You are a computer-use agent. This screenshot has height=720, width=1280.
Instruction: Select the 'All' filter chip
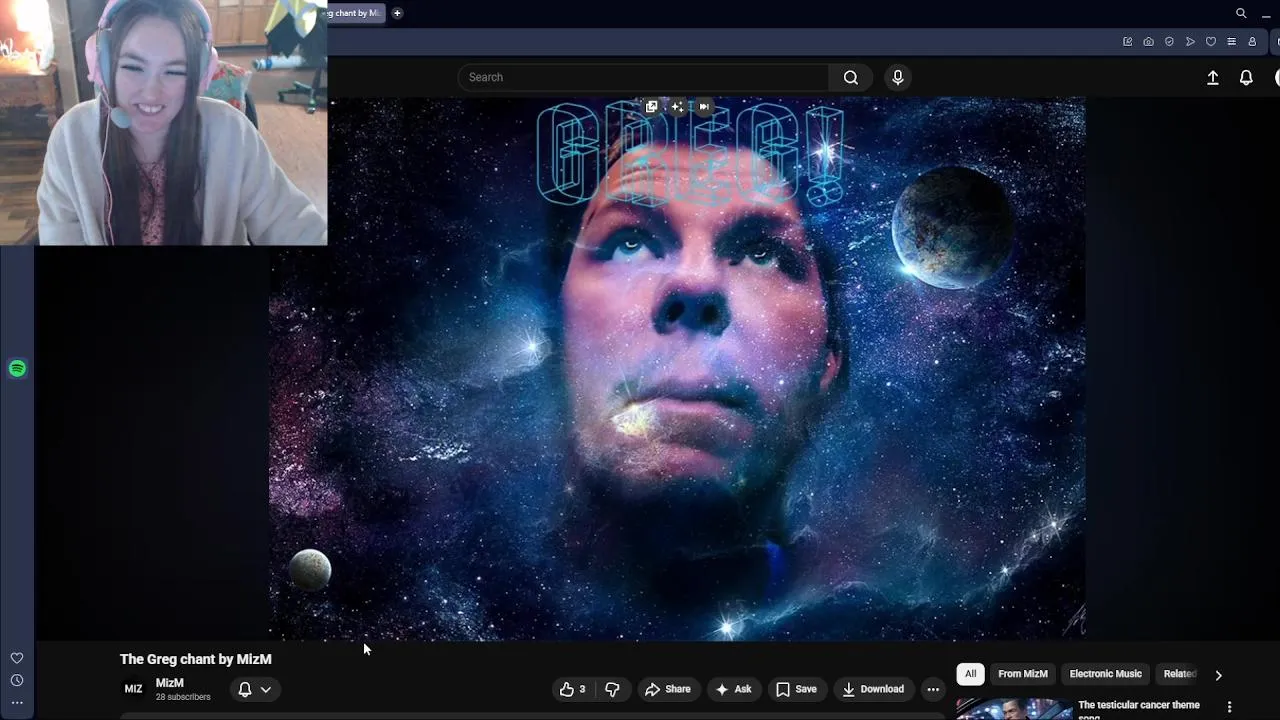pos(970,674)
